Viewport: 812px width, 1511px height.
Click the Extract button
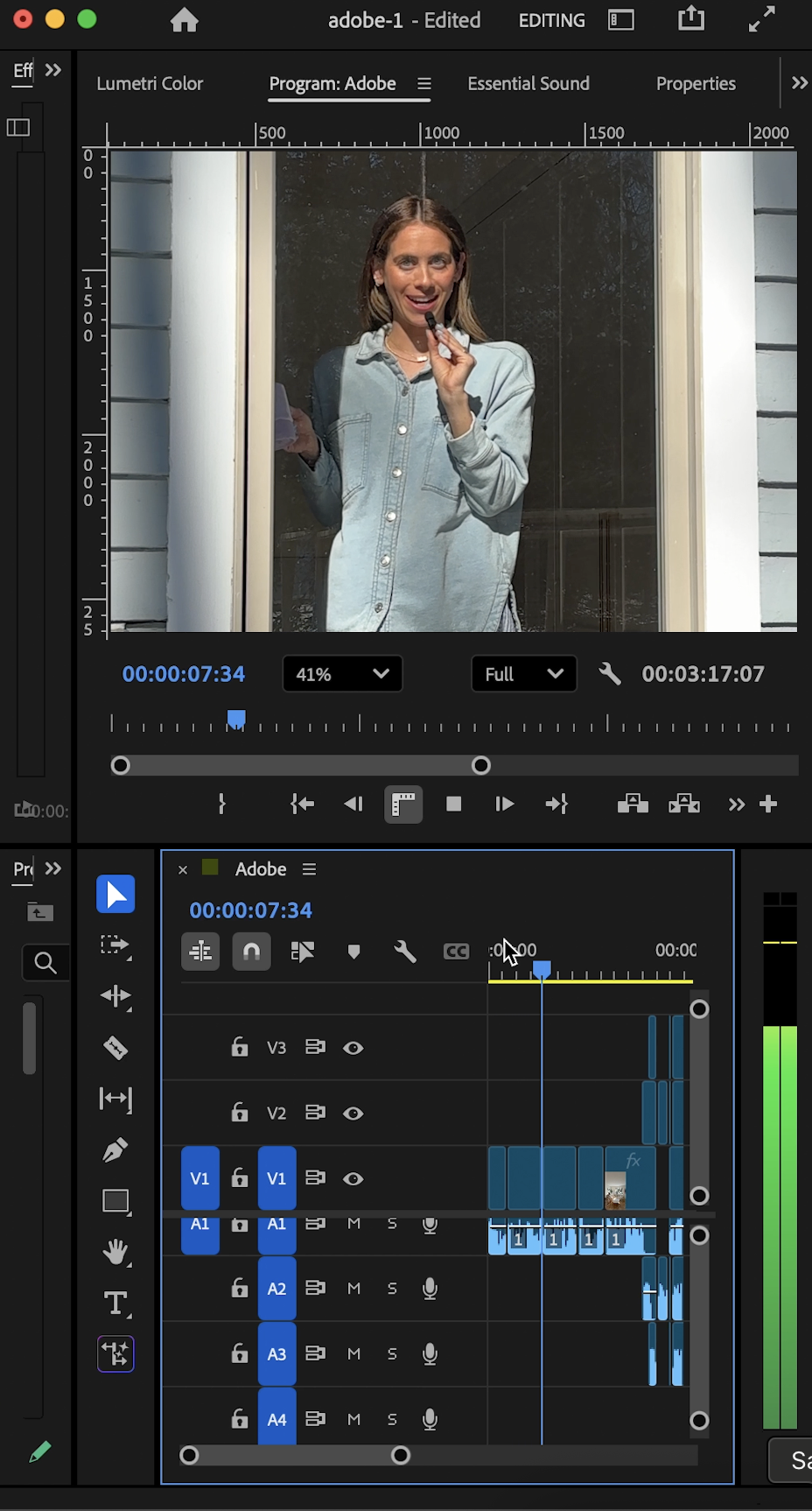coord(684,804)
